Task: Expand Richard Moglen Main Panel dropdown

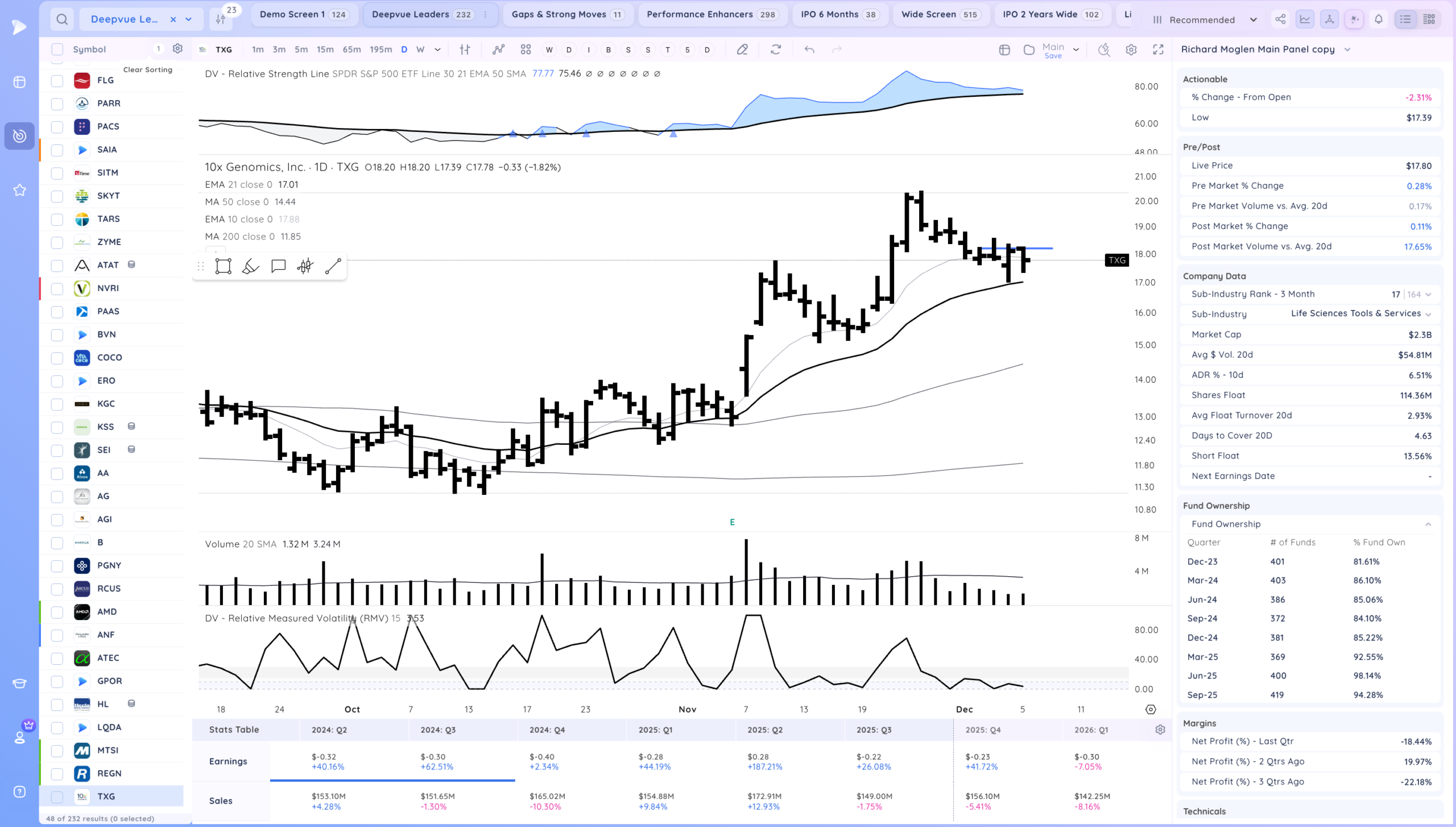Action: (x=1347, y=49)
